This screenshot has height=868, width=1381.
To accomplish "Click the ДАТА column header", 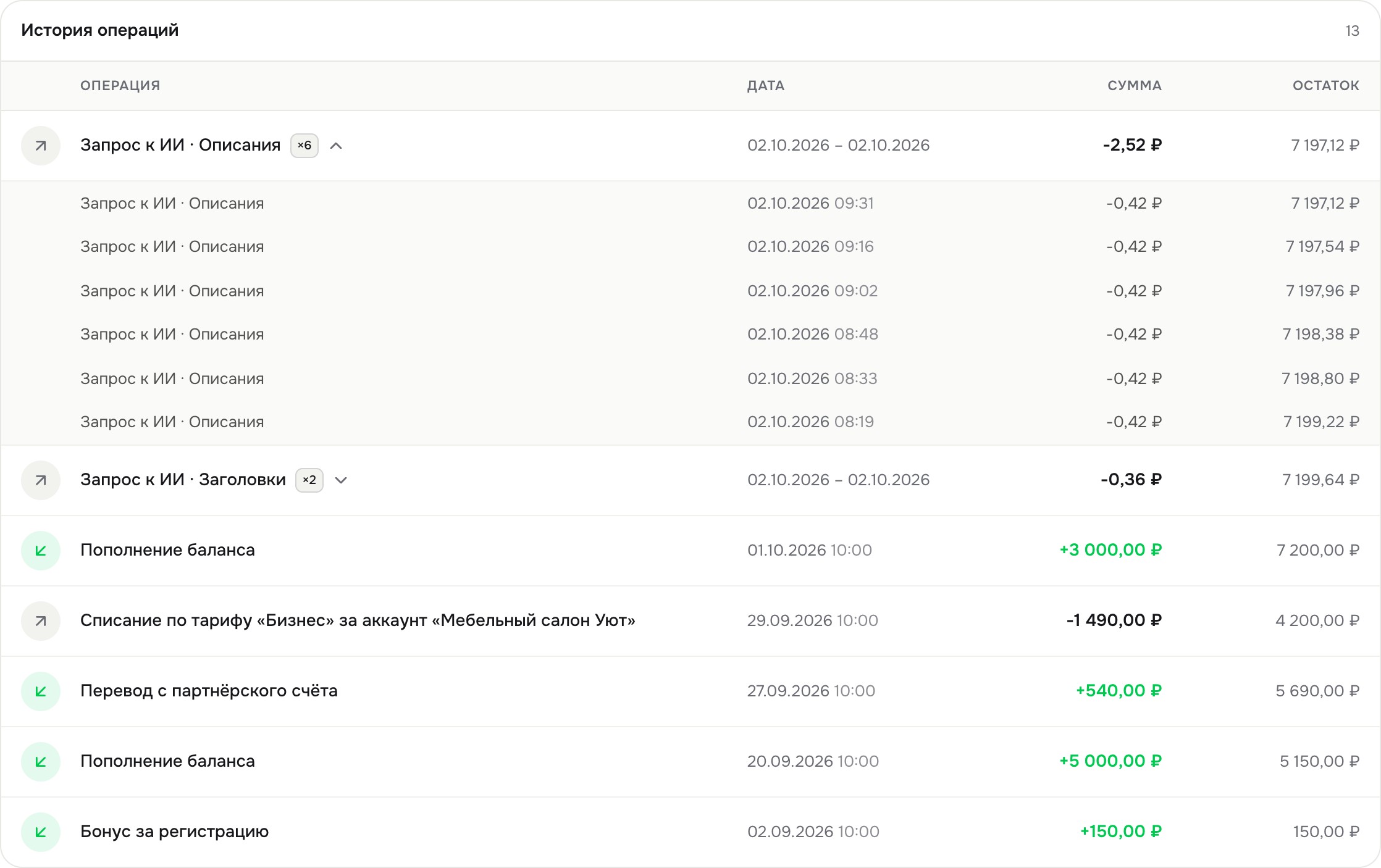I will click(x=766, y=86).
